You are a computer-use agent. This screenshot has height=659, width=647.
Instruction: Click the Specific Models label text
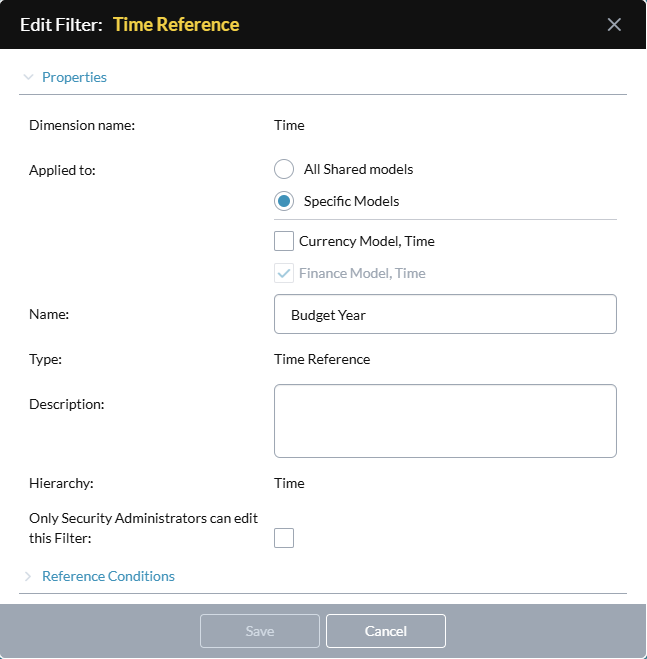pos(351,201)
